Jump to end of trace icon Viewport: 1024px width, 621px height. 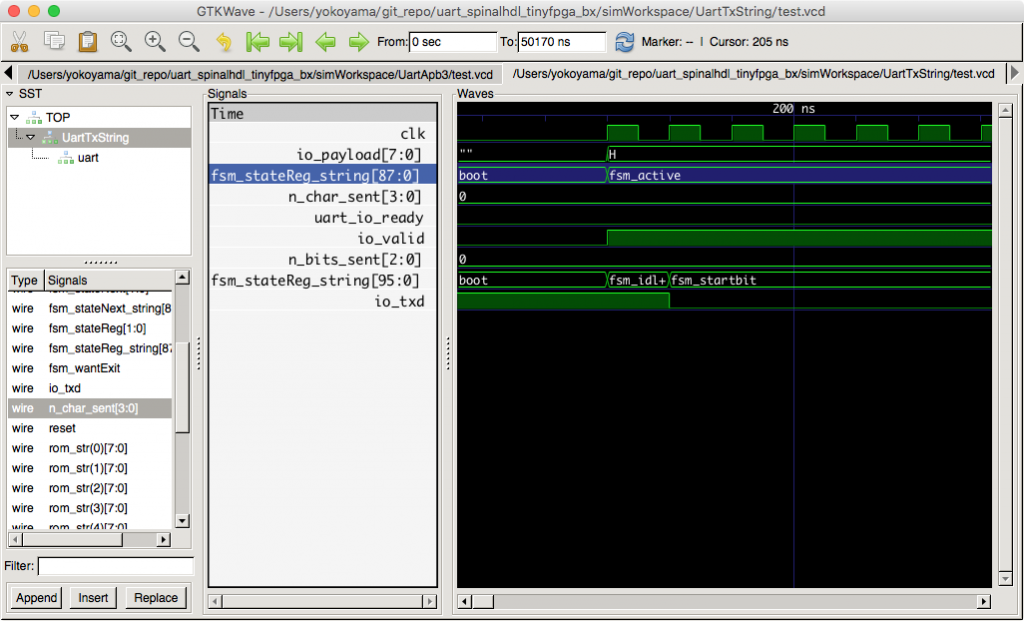click(291, 42)
